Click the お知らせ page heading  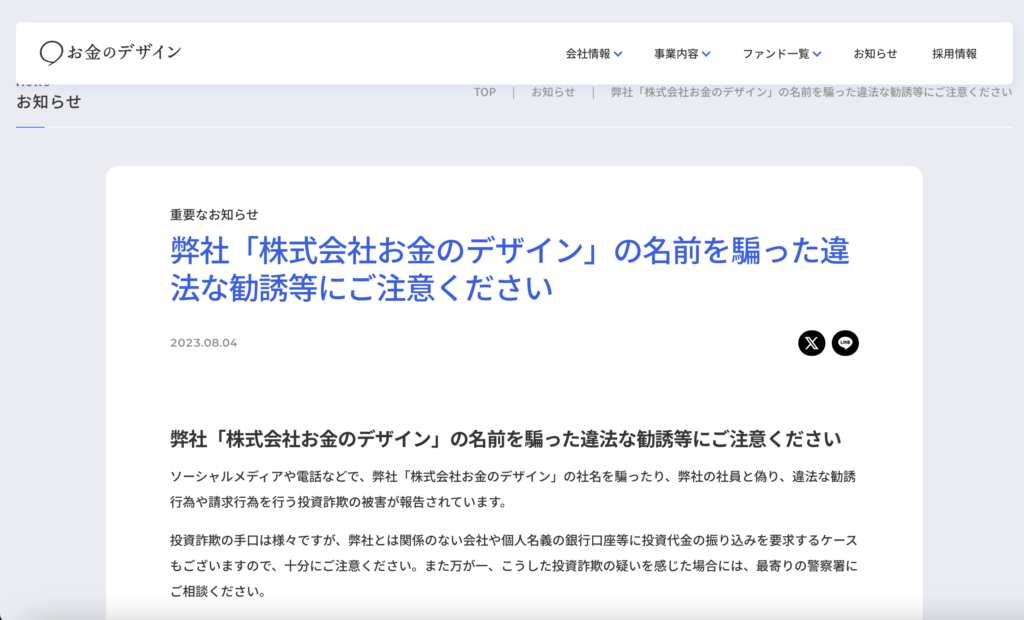click(49, 102)
